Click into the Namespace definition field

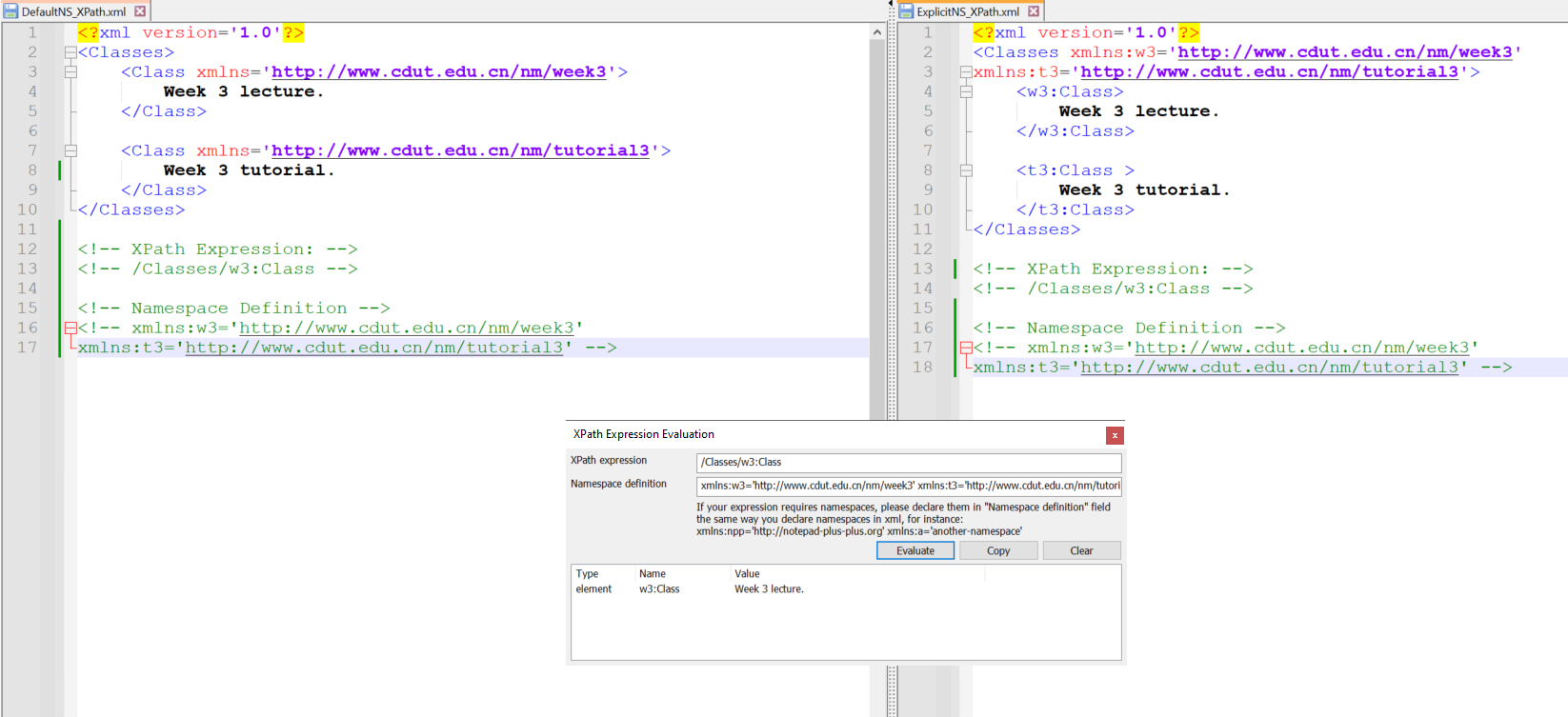tap(908, 486)
